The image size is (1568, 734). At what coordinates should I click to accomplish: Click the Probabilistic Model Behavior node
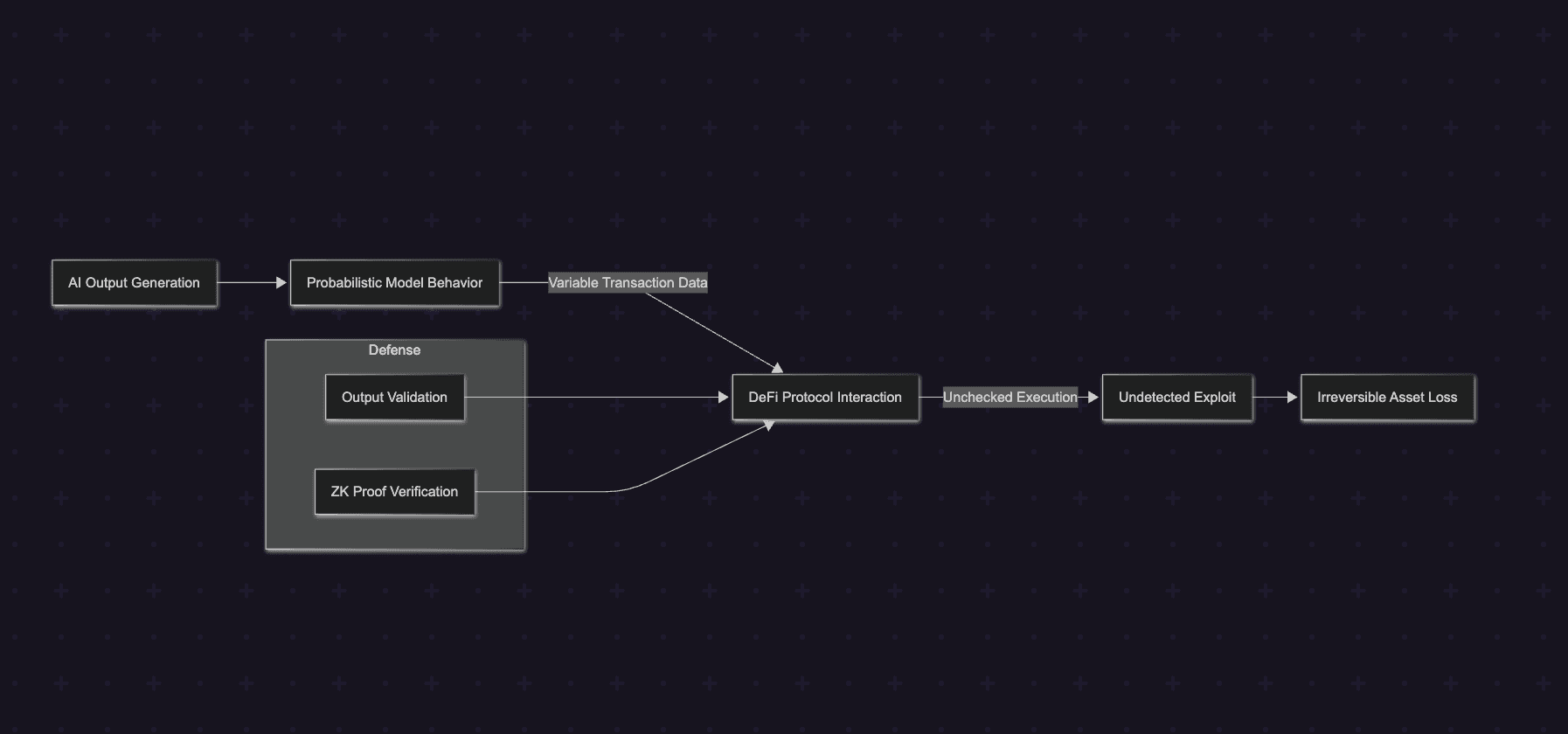(x=394, y=283)
